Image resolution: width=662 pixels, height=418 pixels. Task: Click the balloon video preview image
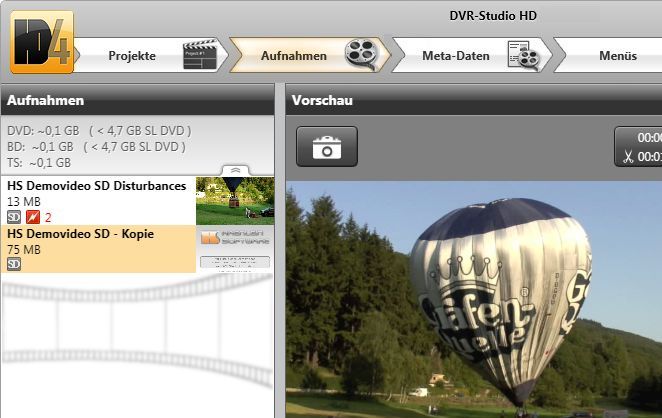tap(474, 300)
